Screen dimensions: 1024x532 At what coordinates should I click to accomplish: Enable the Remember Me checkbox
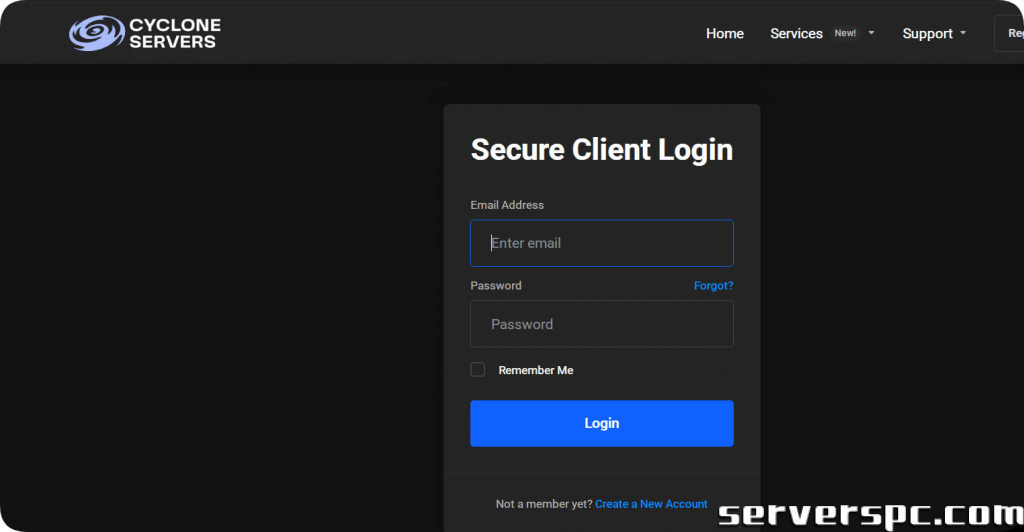coord(478,370)
